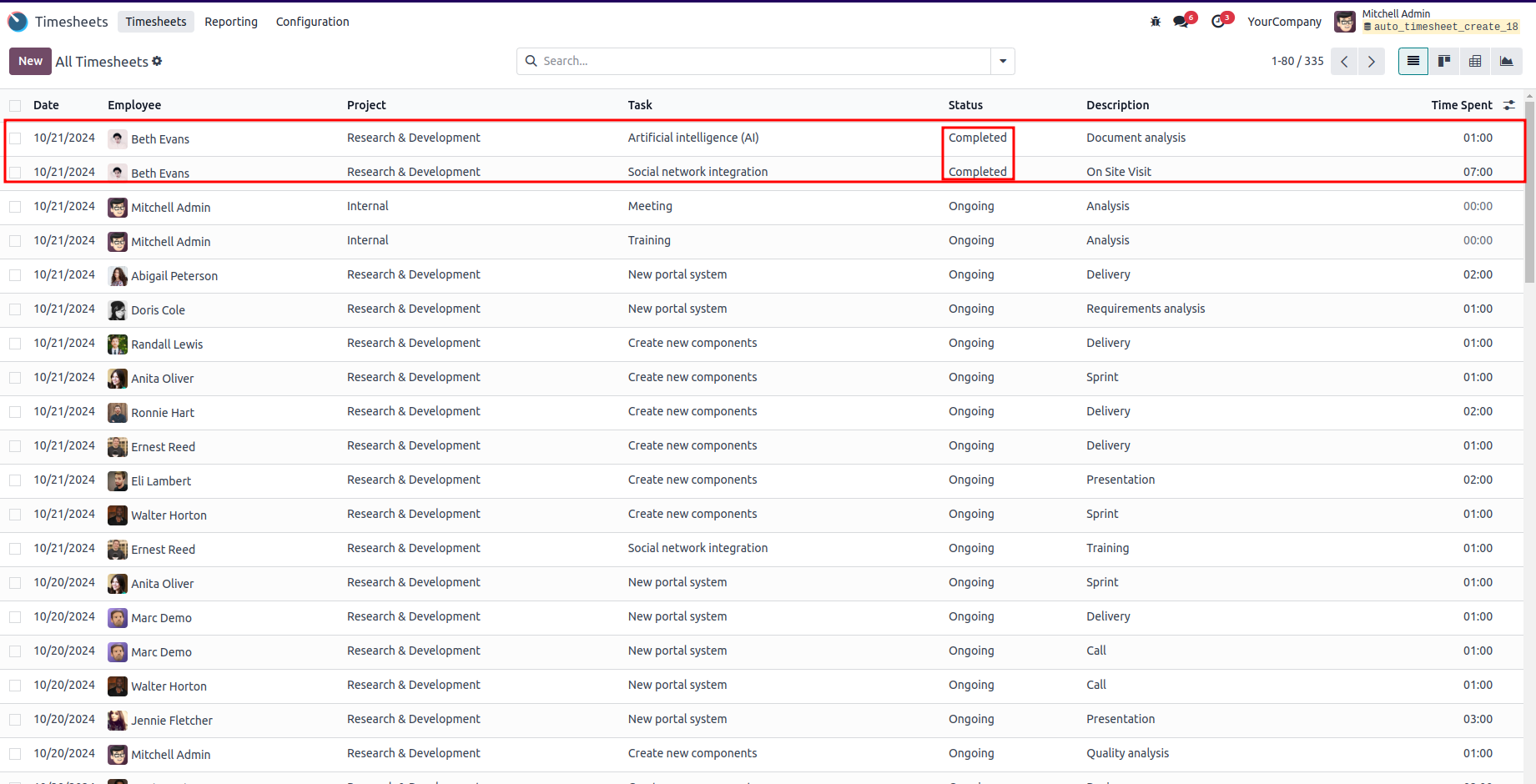The image size is (1536, 784).
Task: Open the All Timesheets gear actions menu
Action: [158, 61]
